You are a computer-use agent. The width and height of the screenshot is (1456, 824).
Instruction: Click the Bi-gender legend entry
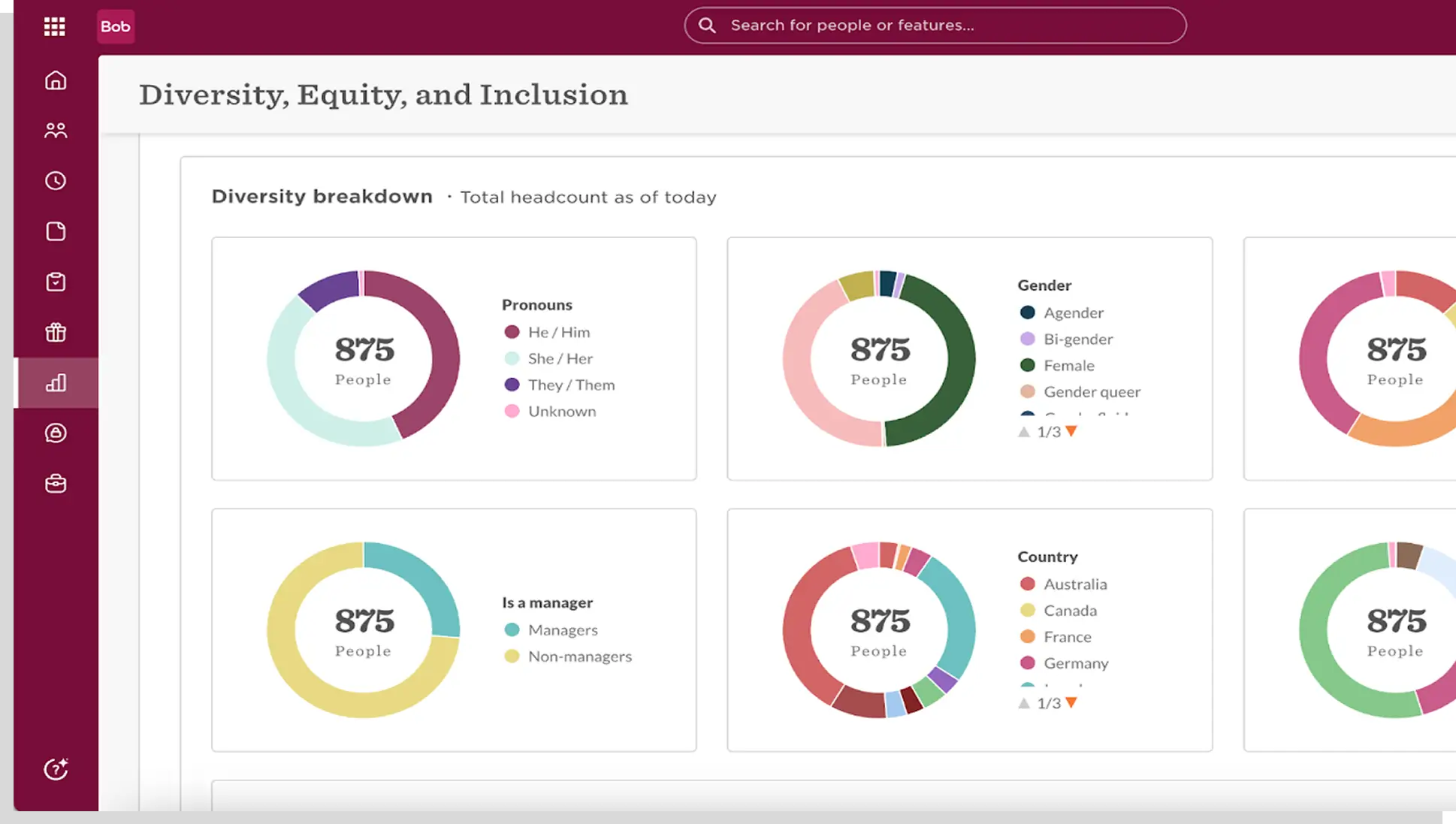click(x=1066, y=339)
